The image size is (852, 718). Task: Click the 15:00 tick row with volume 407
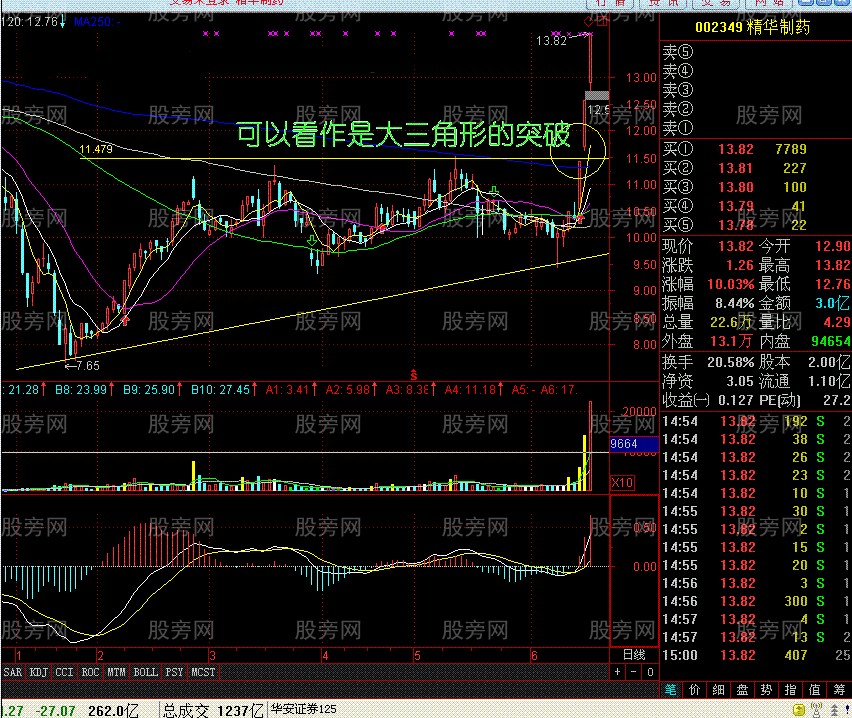click(756, 655)
